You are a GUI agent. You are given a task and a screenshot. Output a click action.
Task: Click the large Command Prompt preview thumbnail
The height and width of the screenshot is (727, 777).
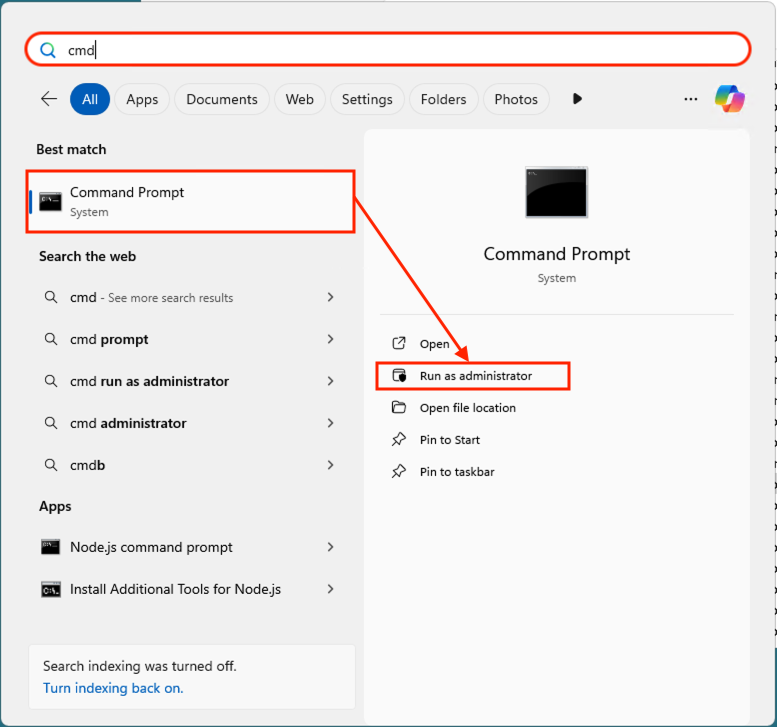click(x=556, y=192)
